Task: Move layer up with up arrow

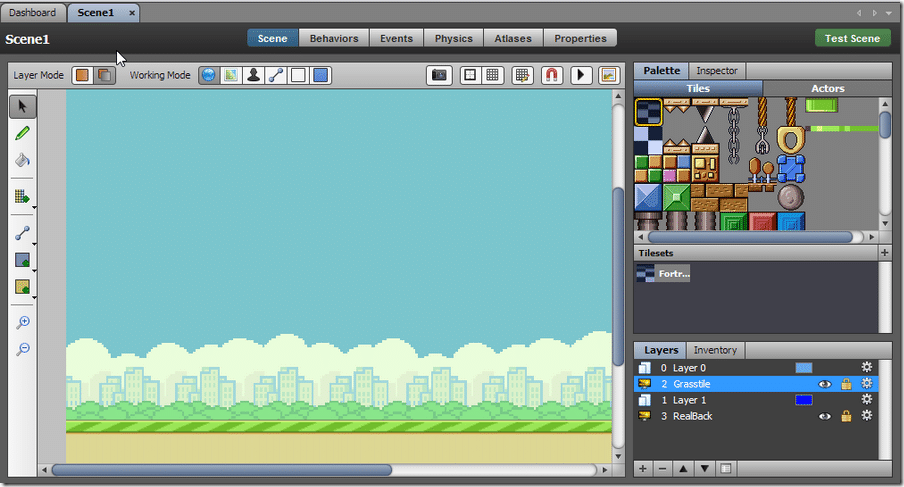Action: (x=683, y=469)
